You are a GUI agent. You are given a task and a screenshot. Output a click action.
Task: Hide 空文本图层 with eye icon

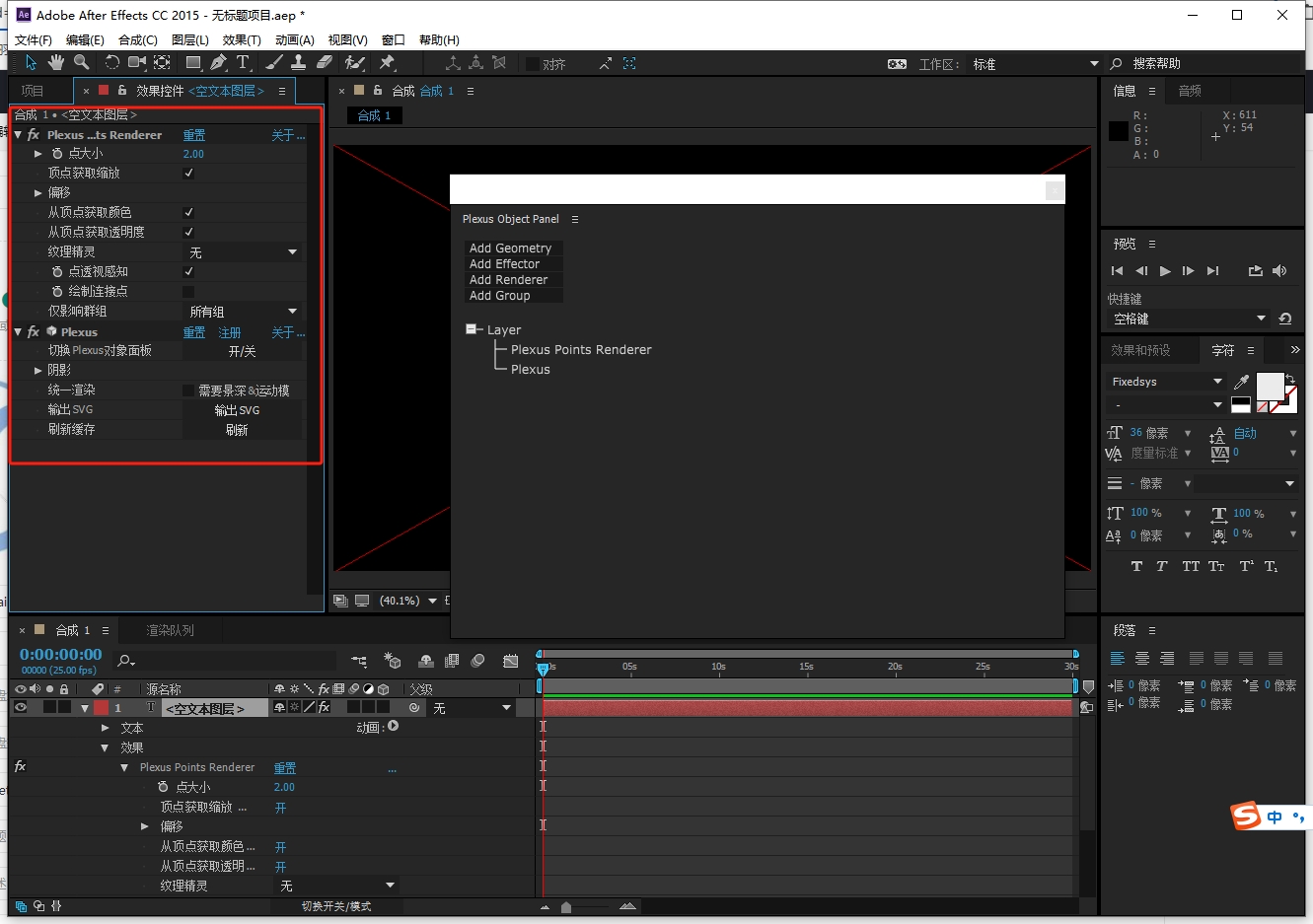20,707
